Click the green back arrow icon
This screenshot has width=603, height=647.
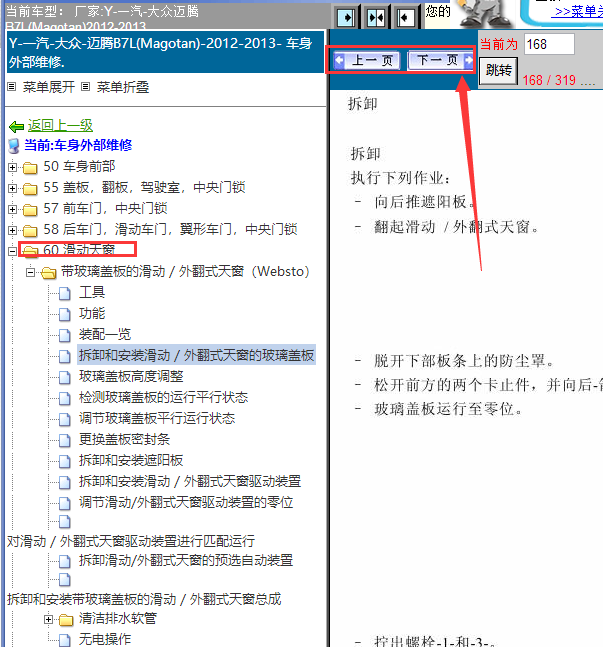coord(17,126)
